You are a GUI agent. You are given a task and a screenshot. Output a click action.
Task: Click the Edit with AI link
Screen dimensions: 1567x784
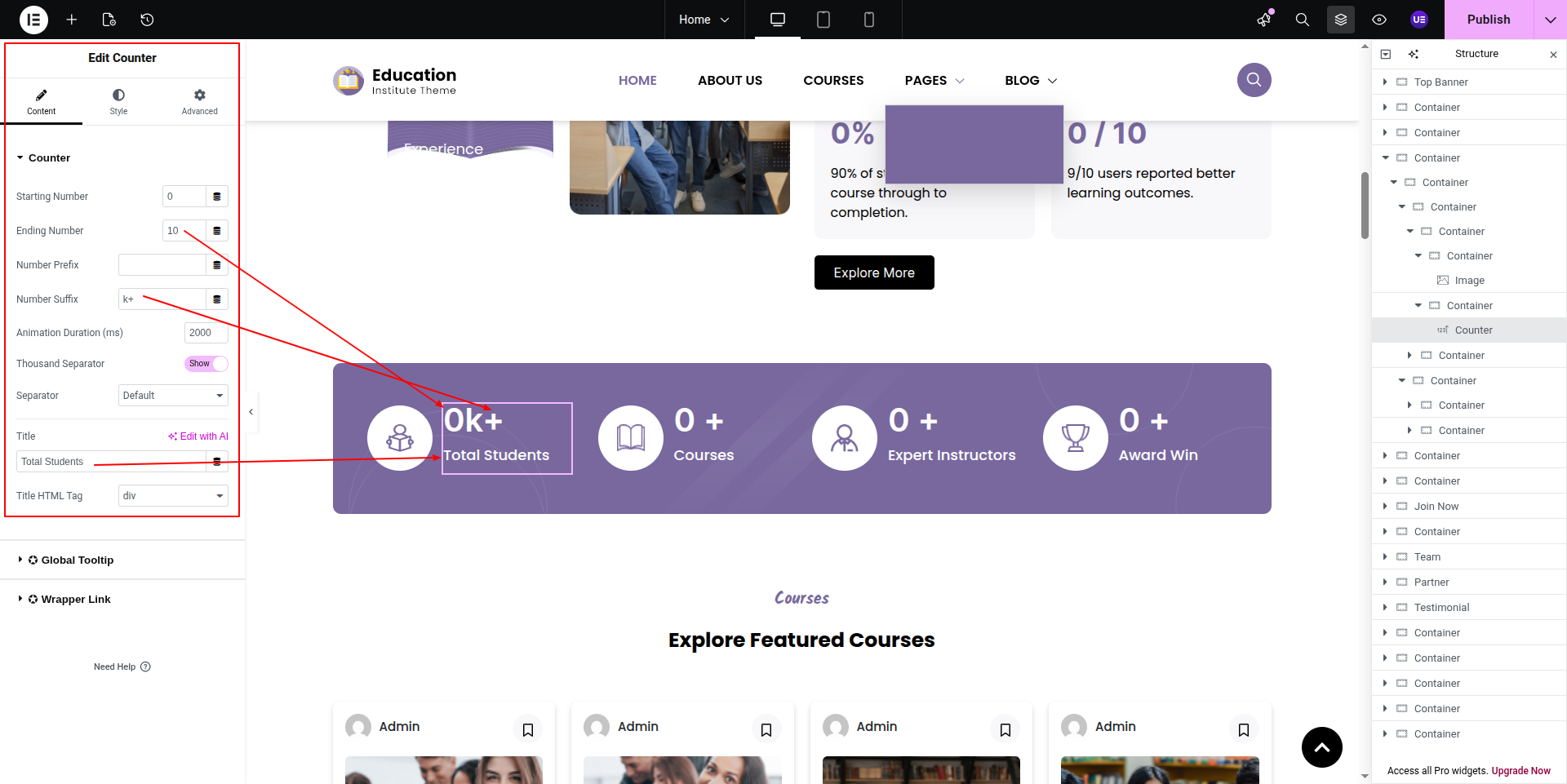pyautogui.click(x=198, y=436)
